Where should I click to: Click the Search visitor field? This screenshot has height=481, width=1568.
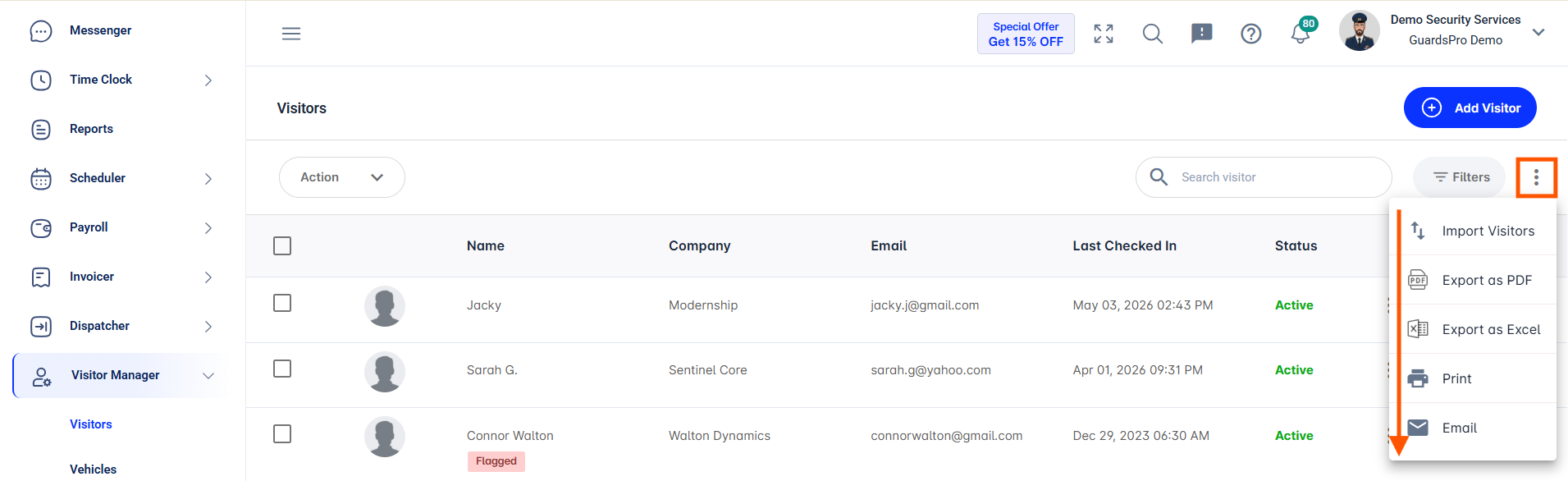pos(1264,177)
